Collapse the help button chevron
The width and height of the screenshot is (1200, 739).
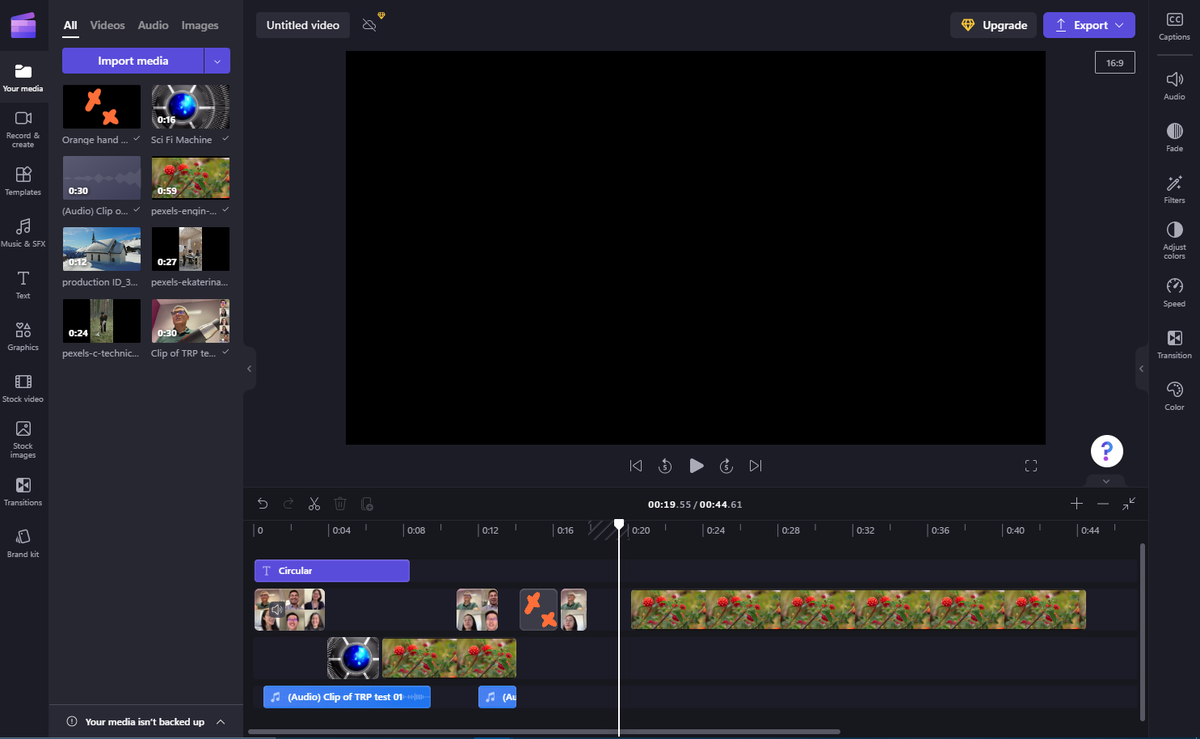1106,481
